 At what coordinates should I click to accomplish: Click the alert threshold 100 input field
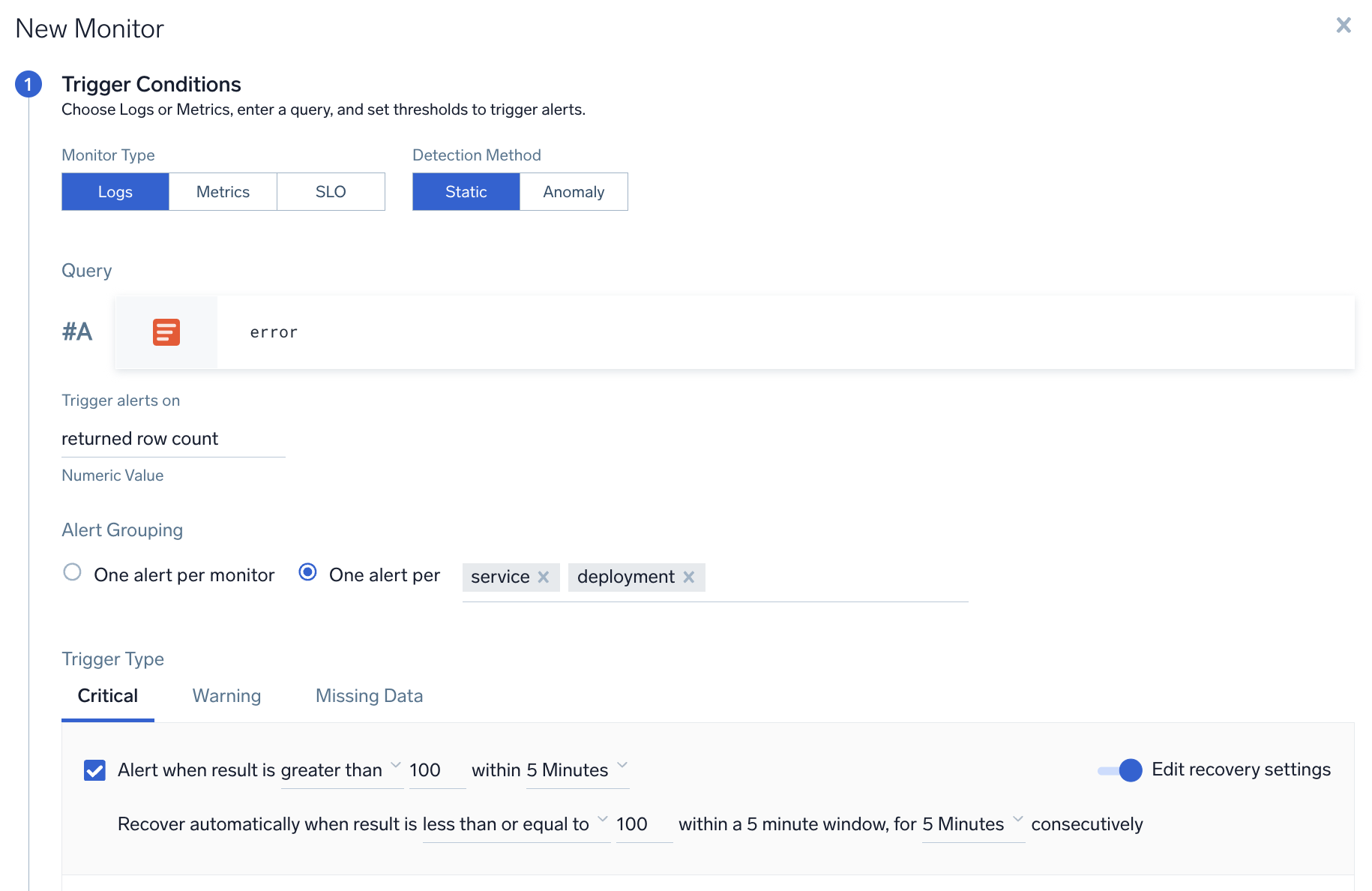[435, 770]
